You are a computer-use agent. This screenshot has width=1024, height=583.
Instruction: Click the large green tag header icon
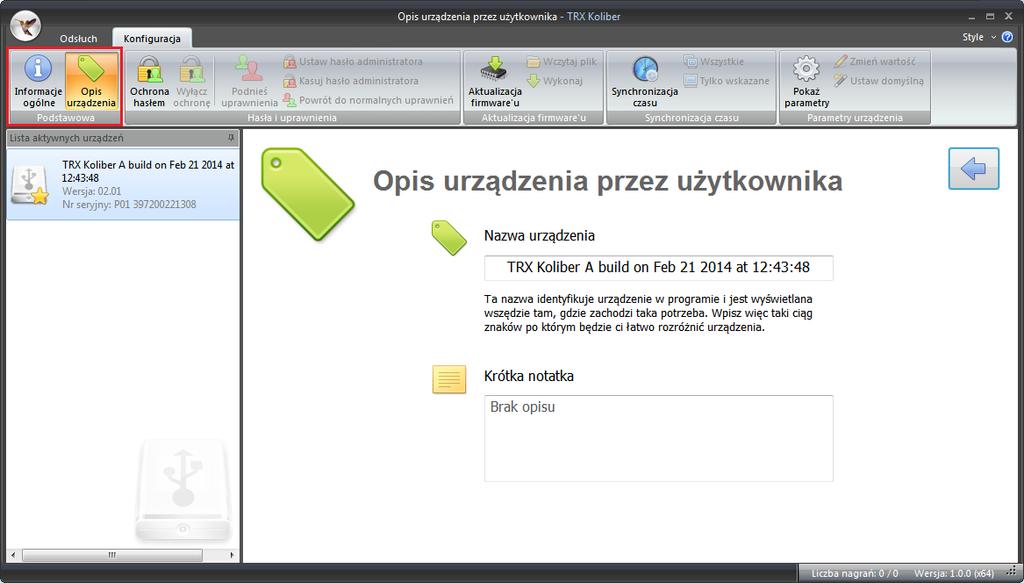coord(308,194)
